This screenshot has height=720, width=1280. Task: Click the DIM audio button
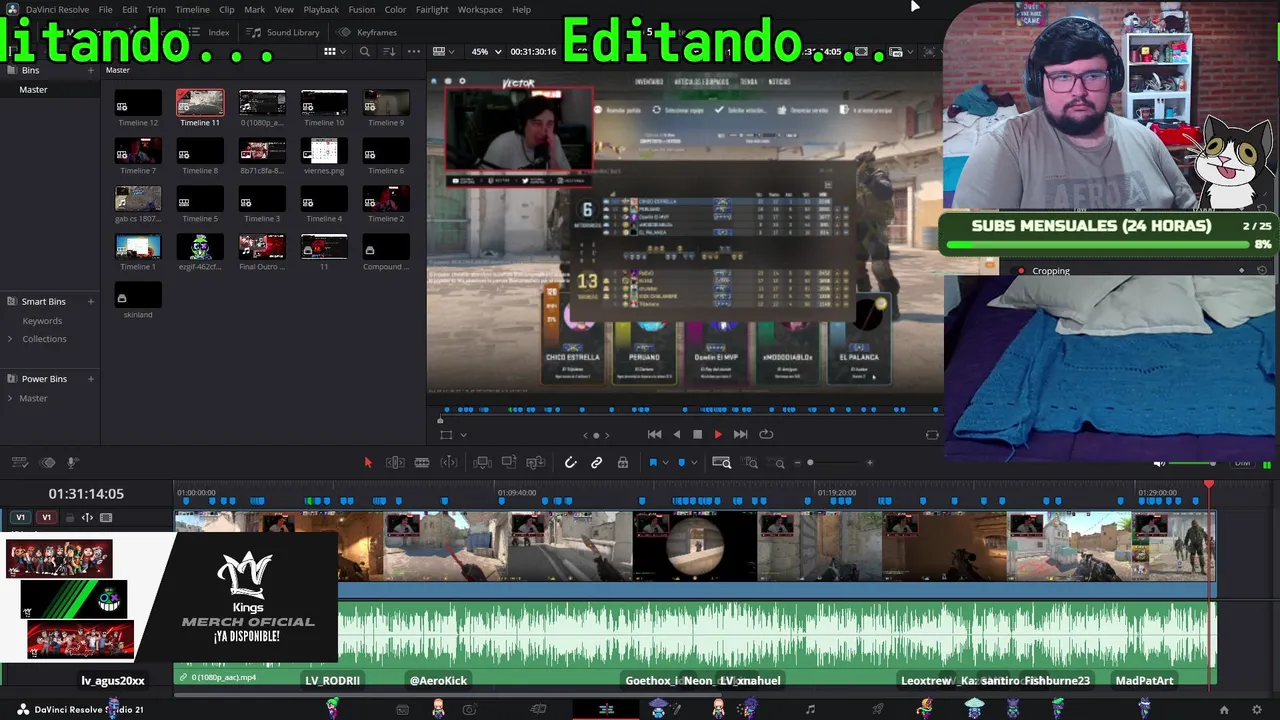(1243, 463)
